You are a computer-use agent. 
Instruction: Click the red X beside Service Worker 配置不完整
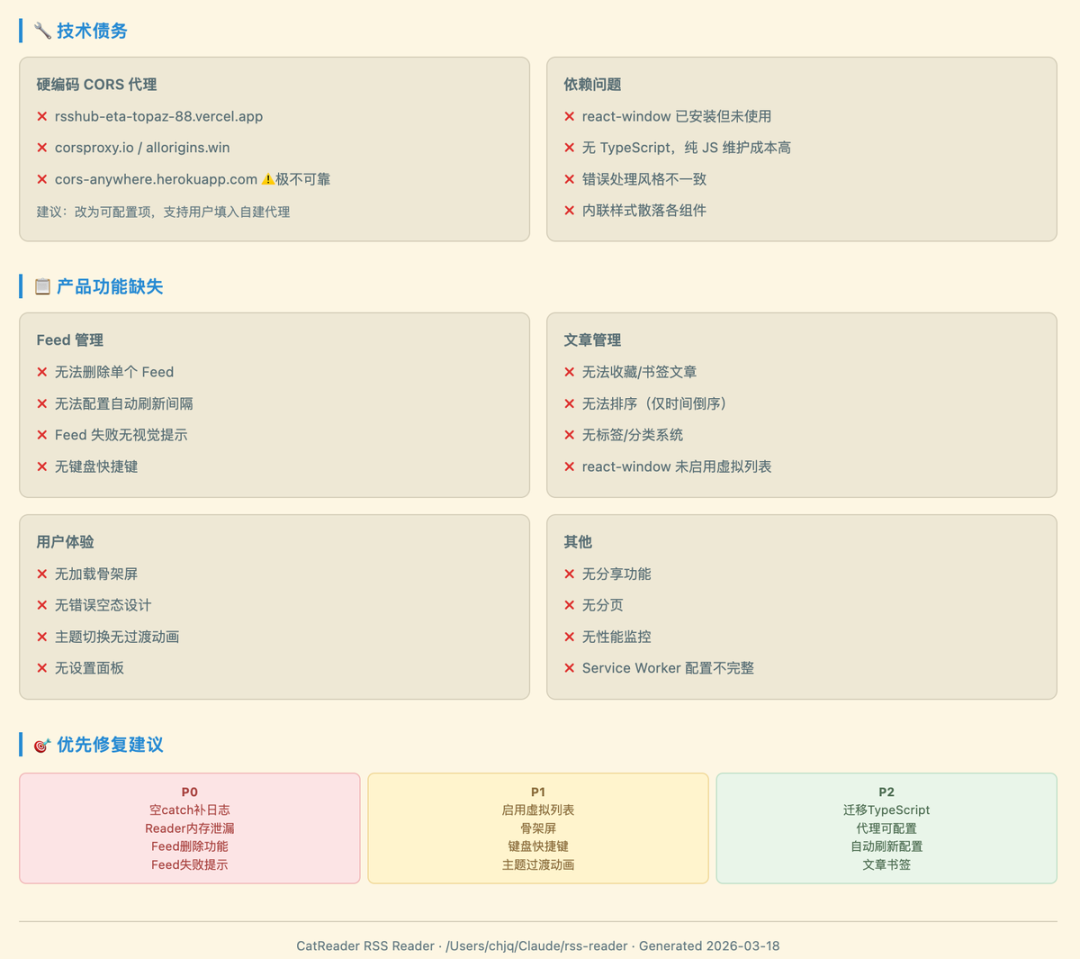pos(569,668)
